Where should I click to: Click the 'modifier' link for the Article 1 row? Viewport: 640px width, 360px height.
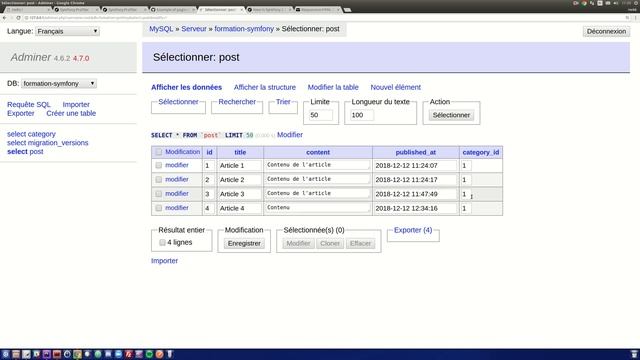[x=177, y=165]
